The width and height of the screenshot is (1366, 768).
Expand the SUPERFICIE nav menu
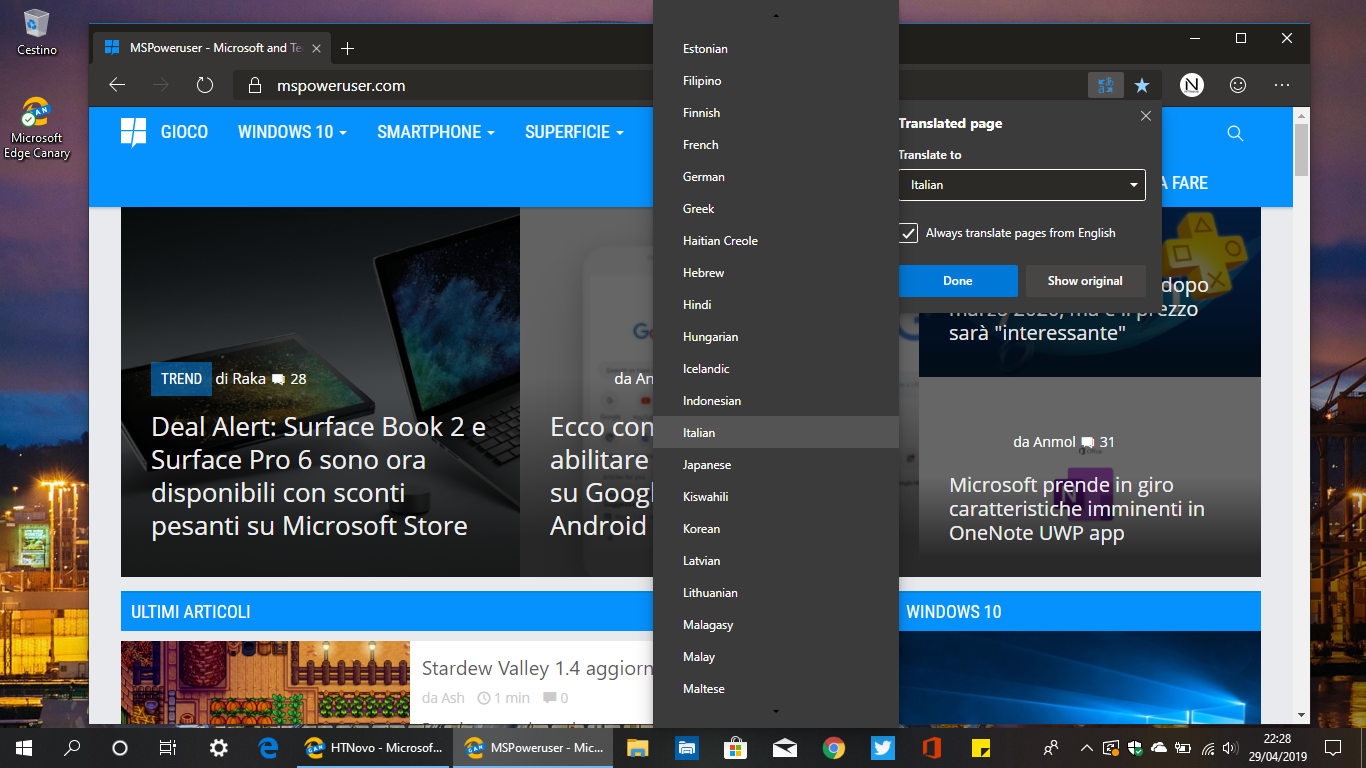coord(574,132)
